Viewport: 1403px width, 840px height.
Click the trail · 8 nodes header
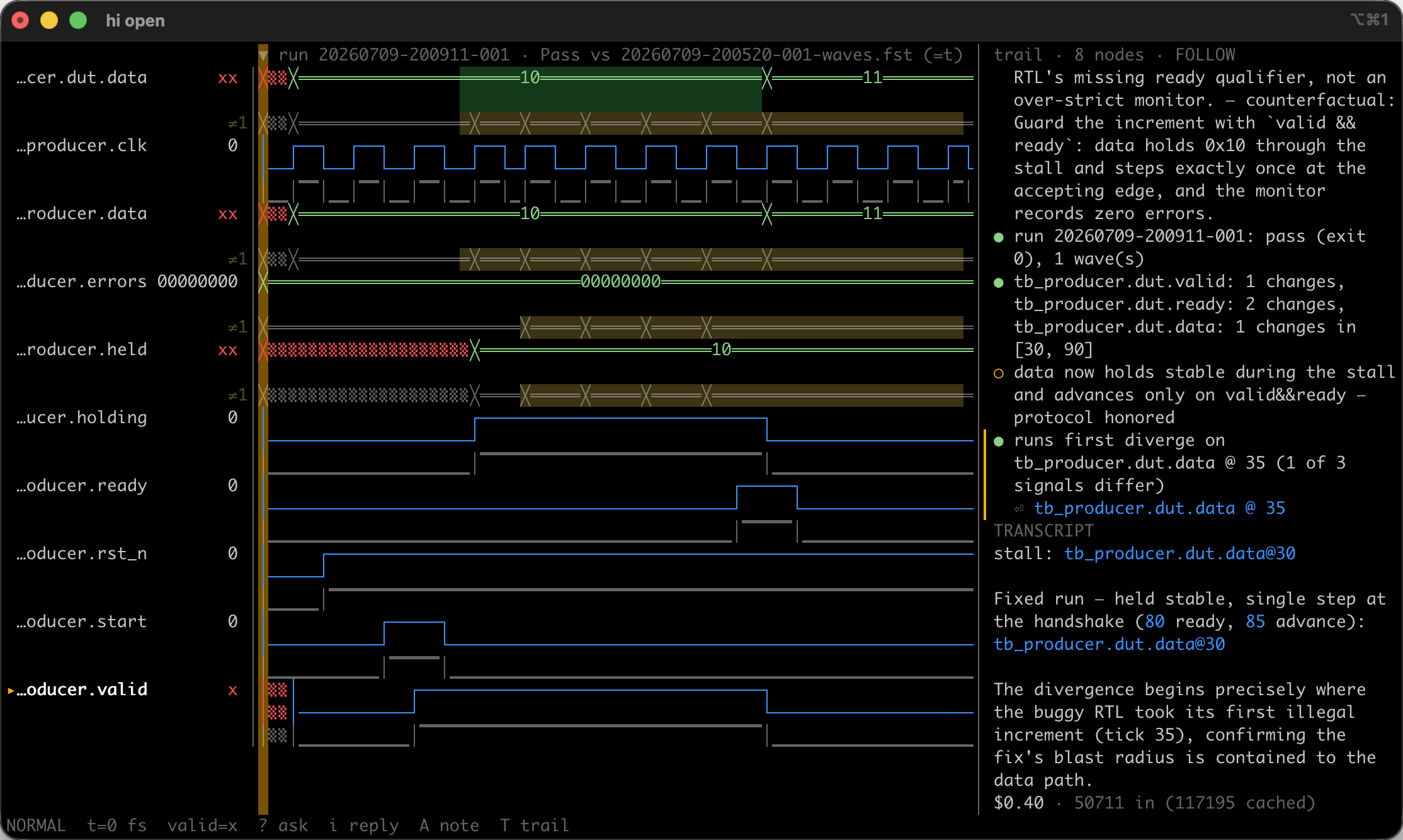tap(1069, 55)
